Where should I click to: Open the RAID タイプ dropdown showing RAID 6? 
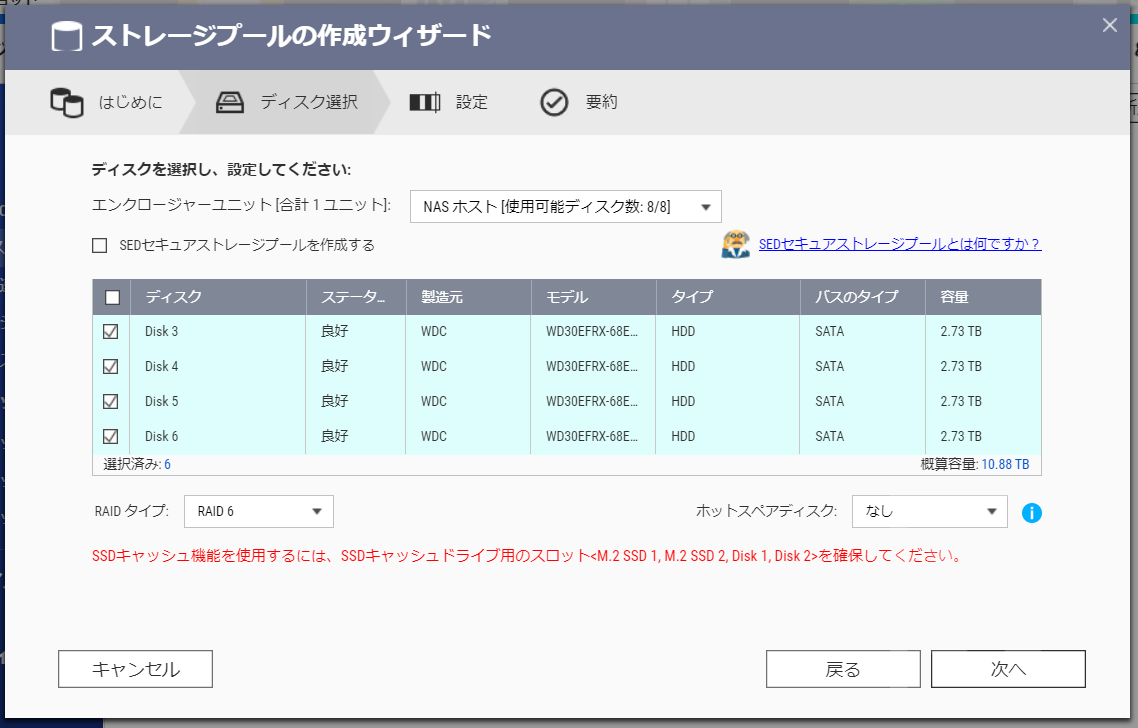258,512
